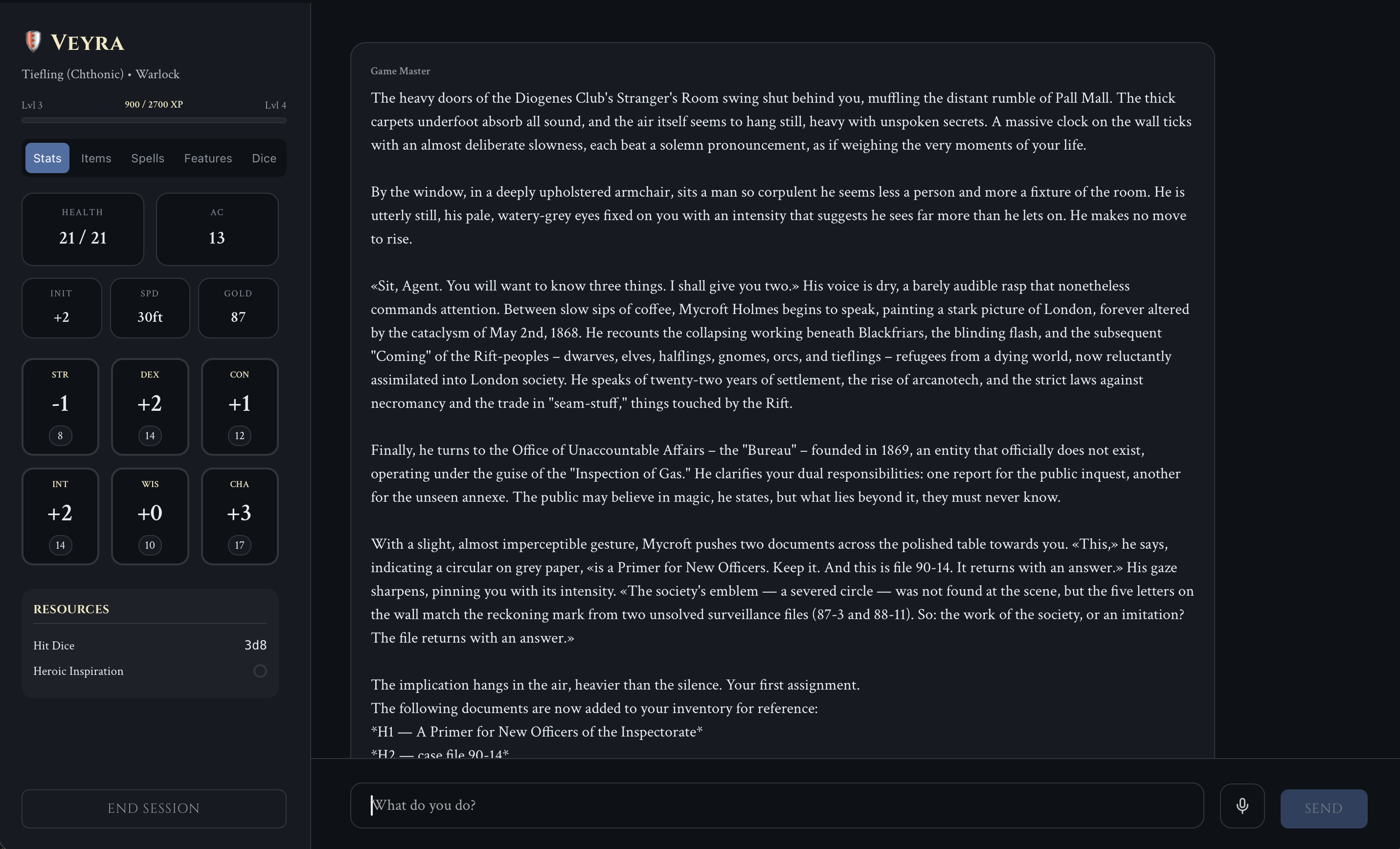Click the shield emblem beside Veyra
This screenshot has width=1400, height=849.
[34, 42]
